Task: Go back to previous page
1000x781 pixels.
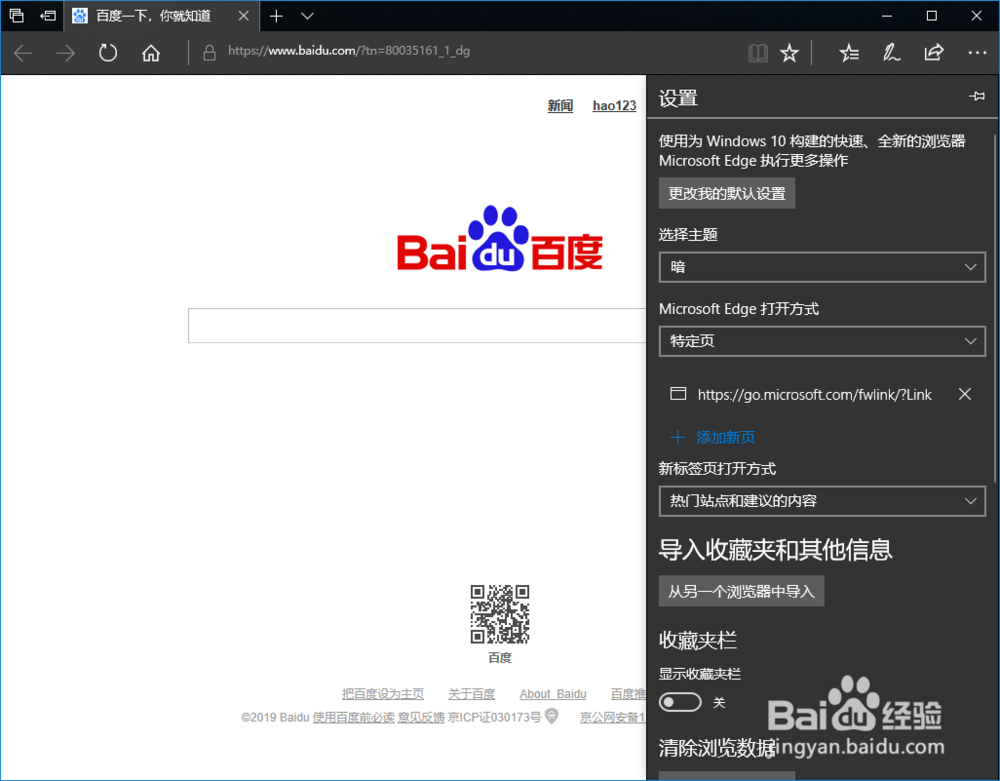Action: (x=23, y=53)
